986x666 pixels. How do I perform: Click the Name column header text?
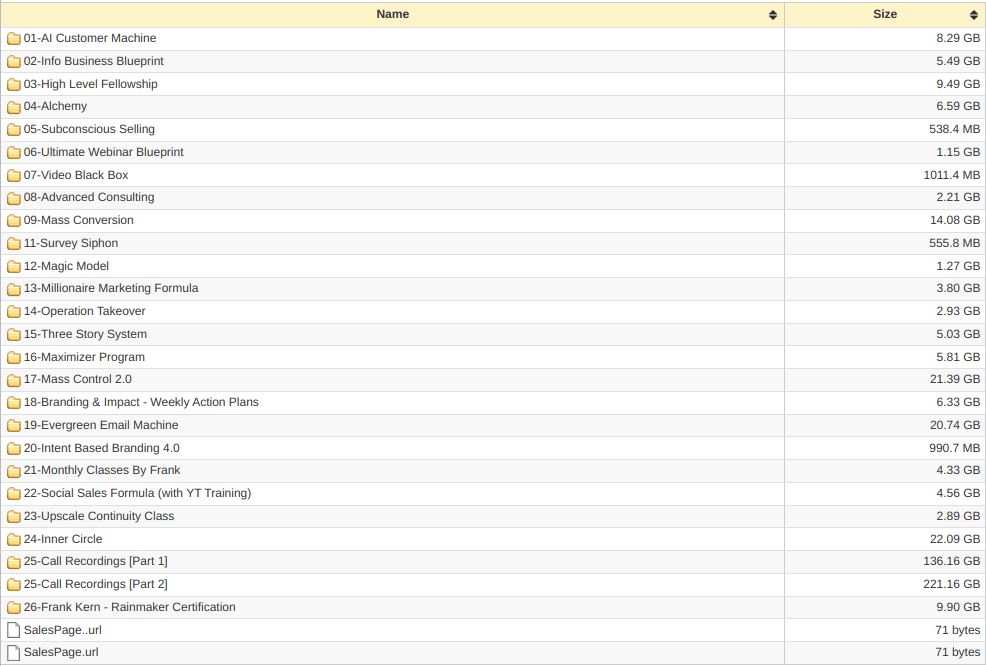(393, 14)
